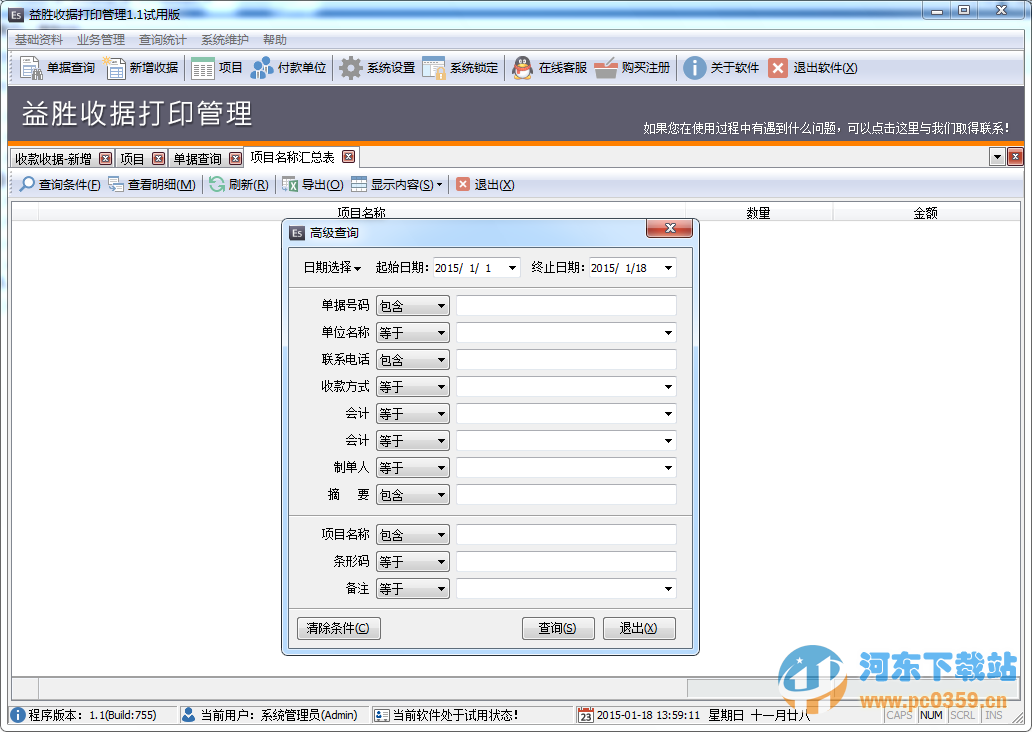The width and height of the screenshot is (1032, 732).
Task: Click inside the 单据号码 input field
Action: [x=565, y=305]
